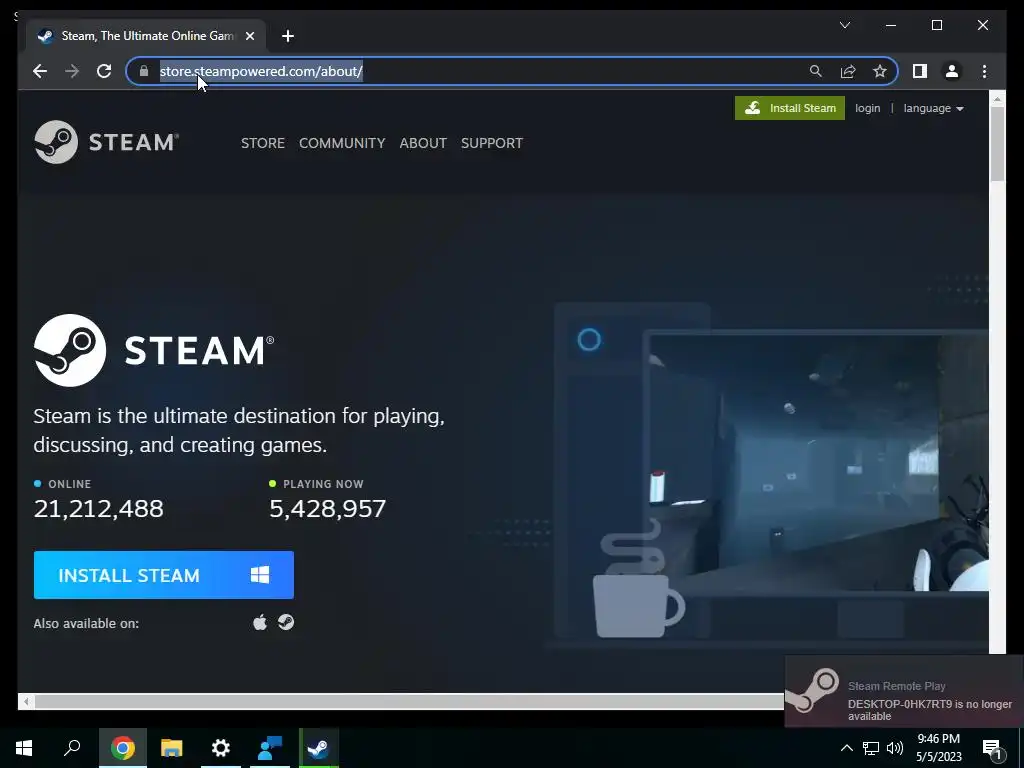Share this page via the share icon

coord(848,71)
